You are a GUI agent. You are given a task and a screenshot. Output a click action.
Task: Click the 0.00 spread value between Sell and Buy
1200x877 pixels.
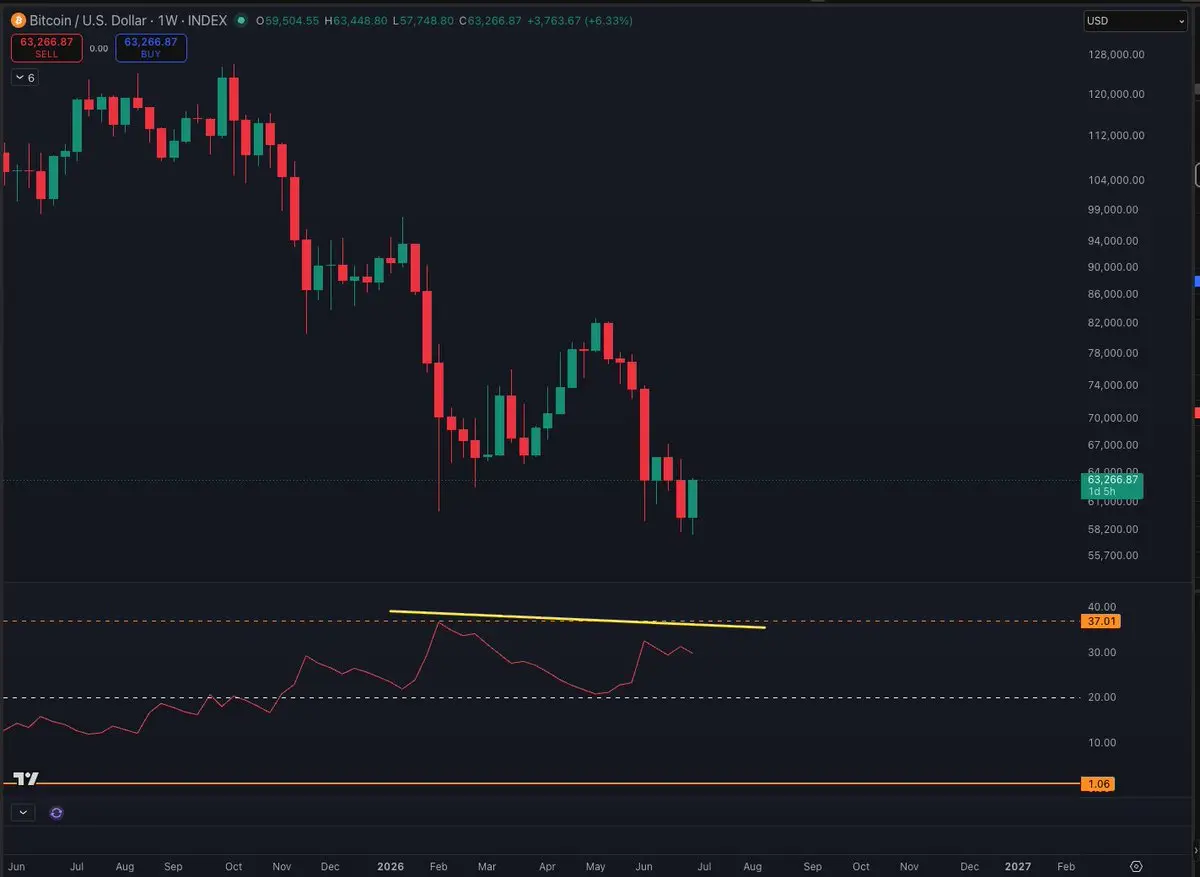tap(98, 48)
